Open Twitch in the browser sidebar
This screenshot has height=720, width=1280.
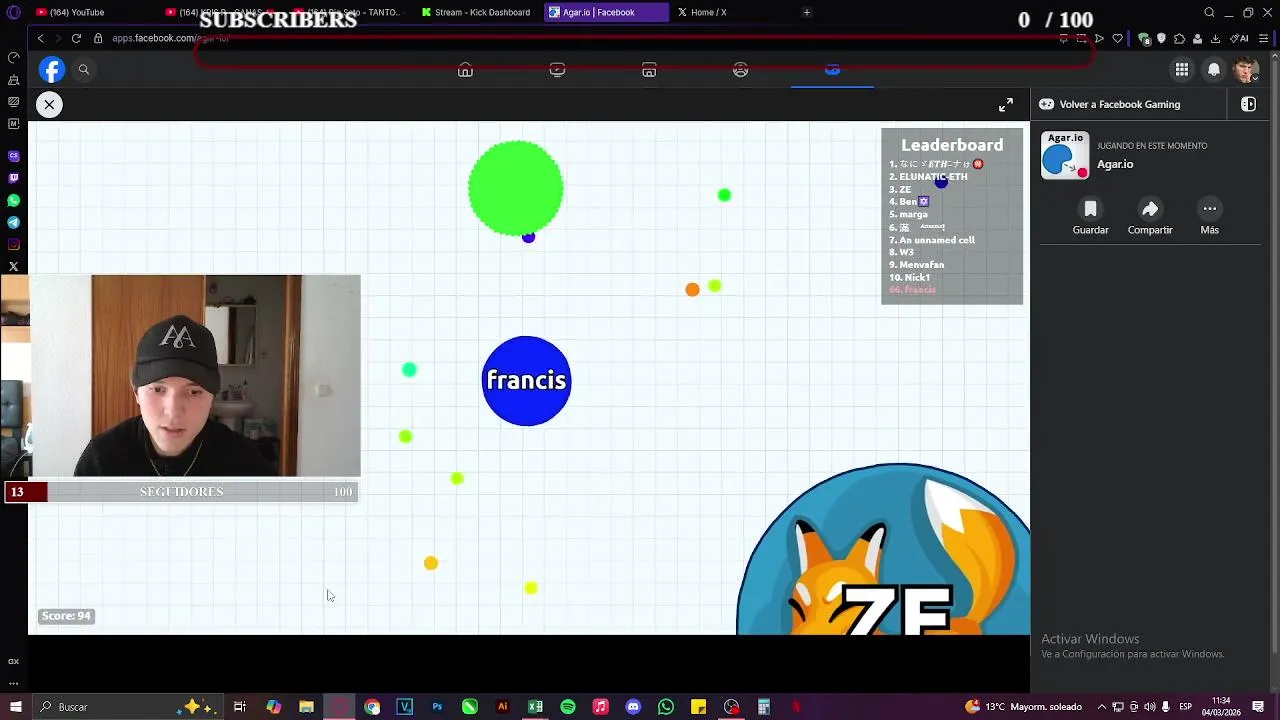14,178
